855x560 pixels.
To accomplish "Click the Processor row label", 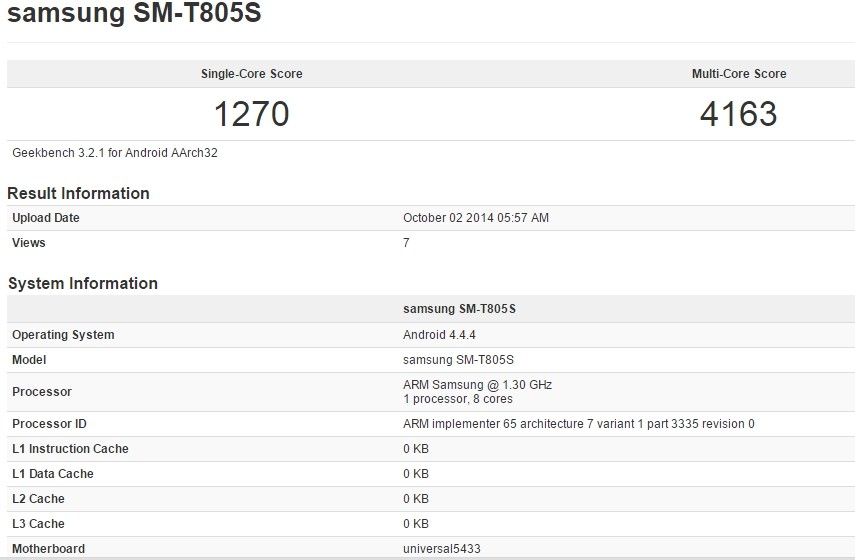I will click(41, 392).
